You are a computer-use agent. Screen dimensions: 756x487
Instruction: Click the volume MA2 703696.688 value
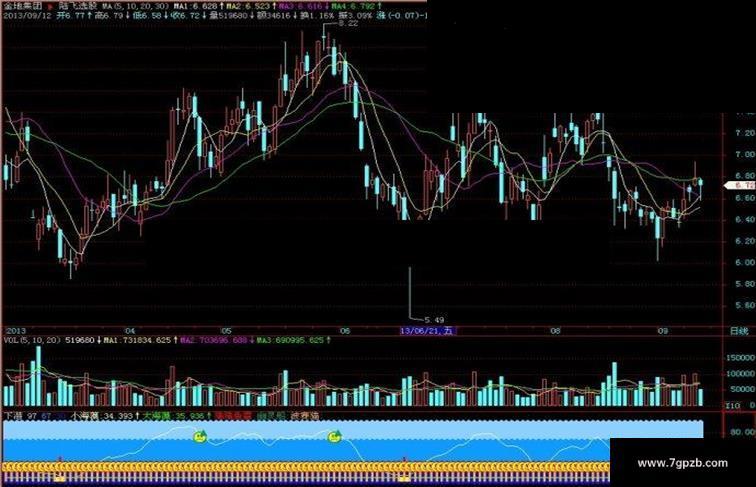(x=214, y=340)
